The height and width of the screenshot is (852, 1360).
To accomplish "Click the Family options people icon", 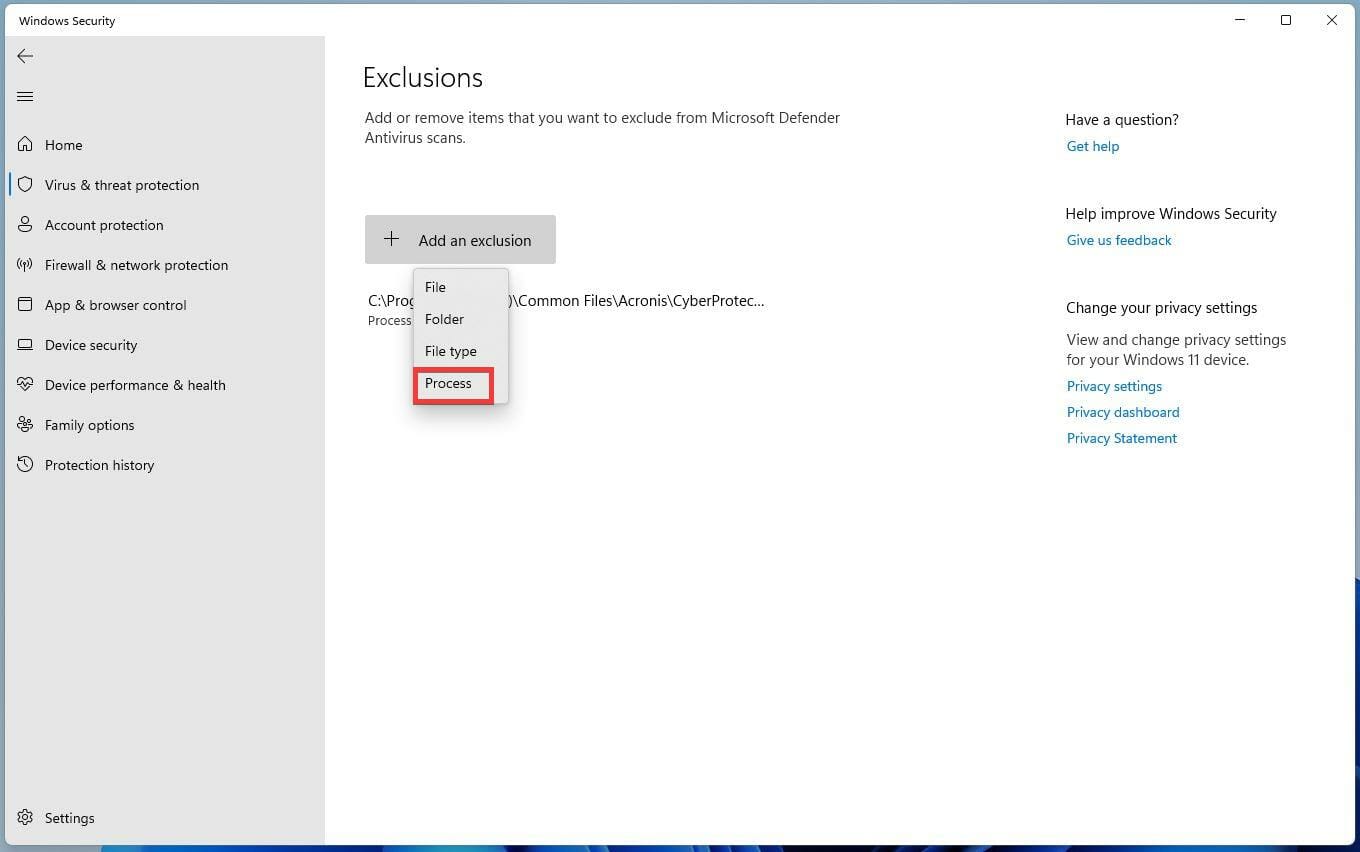I will click(25, 424).
